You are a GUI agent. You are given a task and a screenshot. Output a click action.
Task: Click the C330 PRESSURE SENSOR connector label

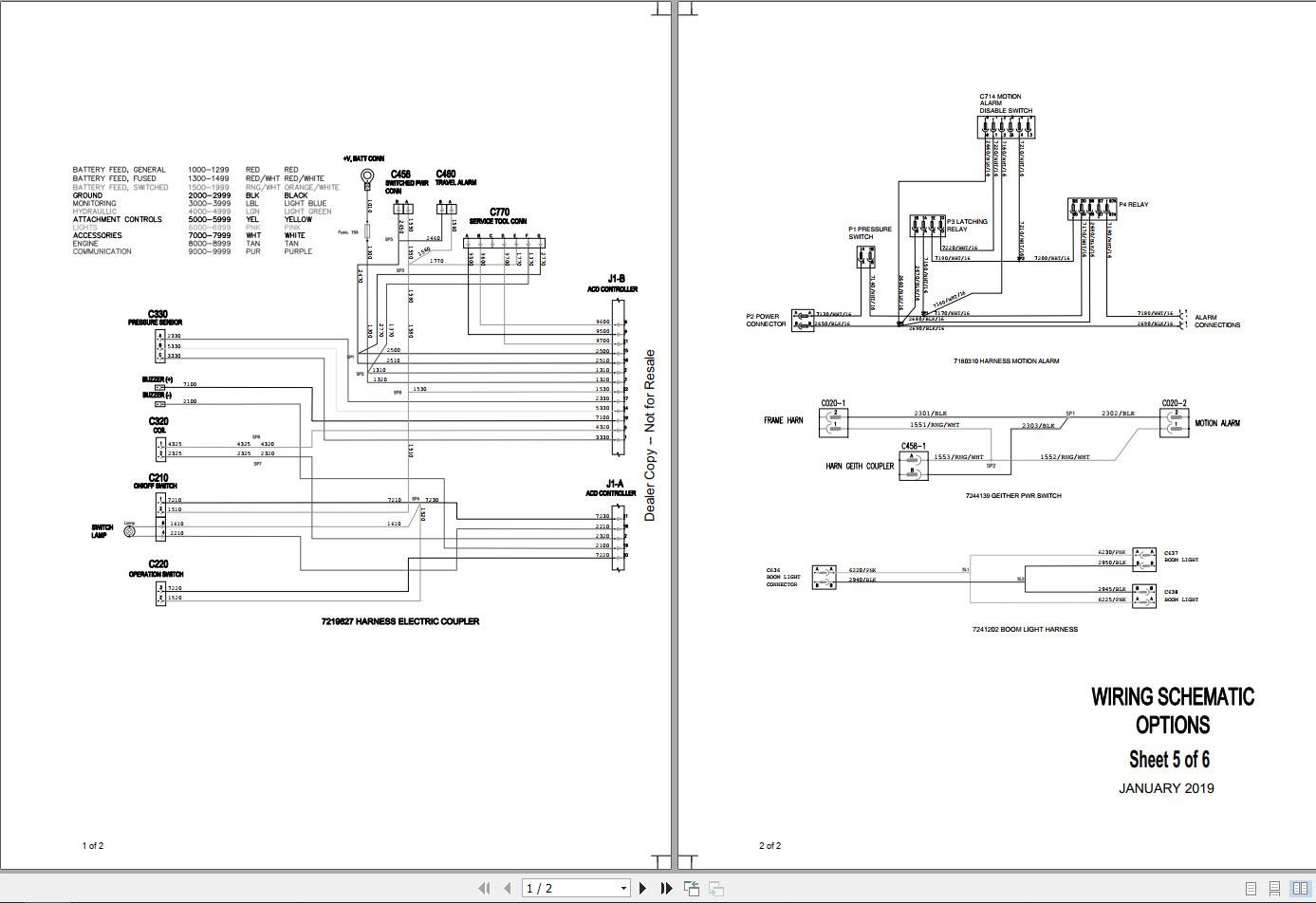point(155,317)
